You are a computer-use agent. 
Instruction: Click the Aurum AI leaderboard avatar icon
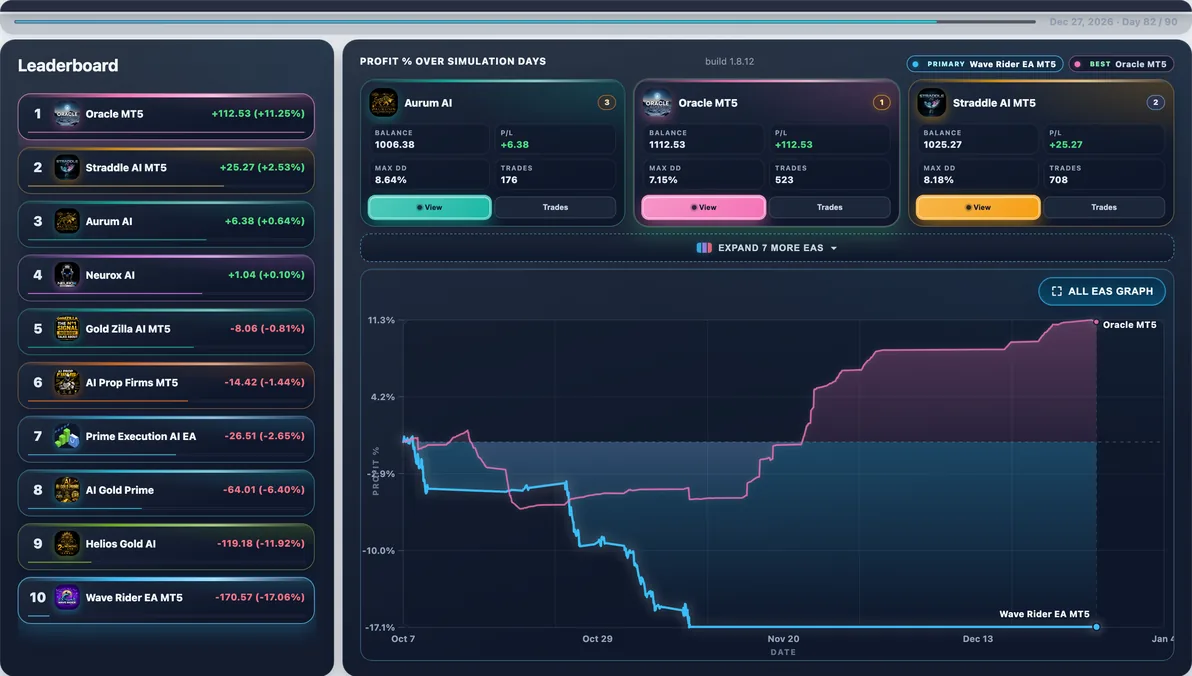pos(67,221)
